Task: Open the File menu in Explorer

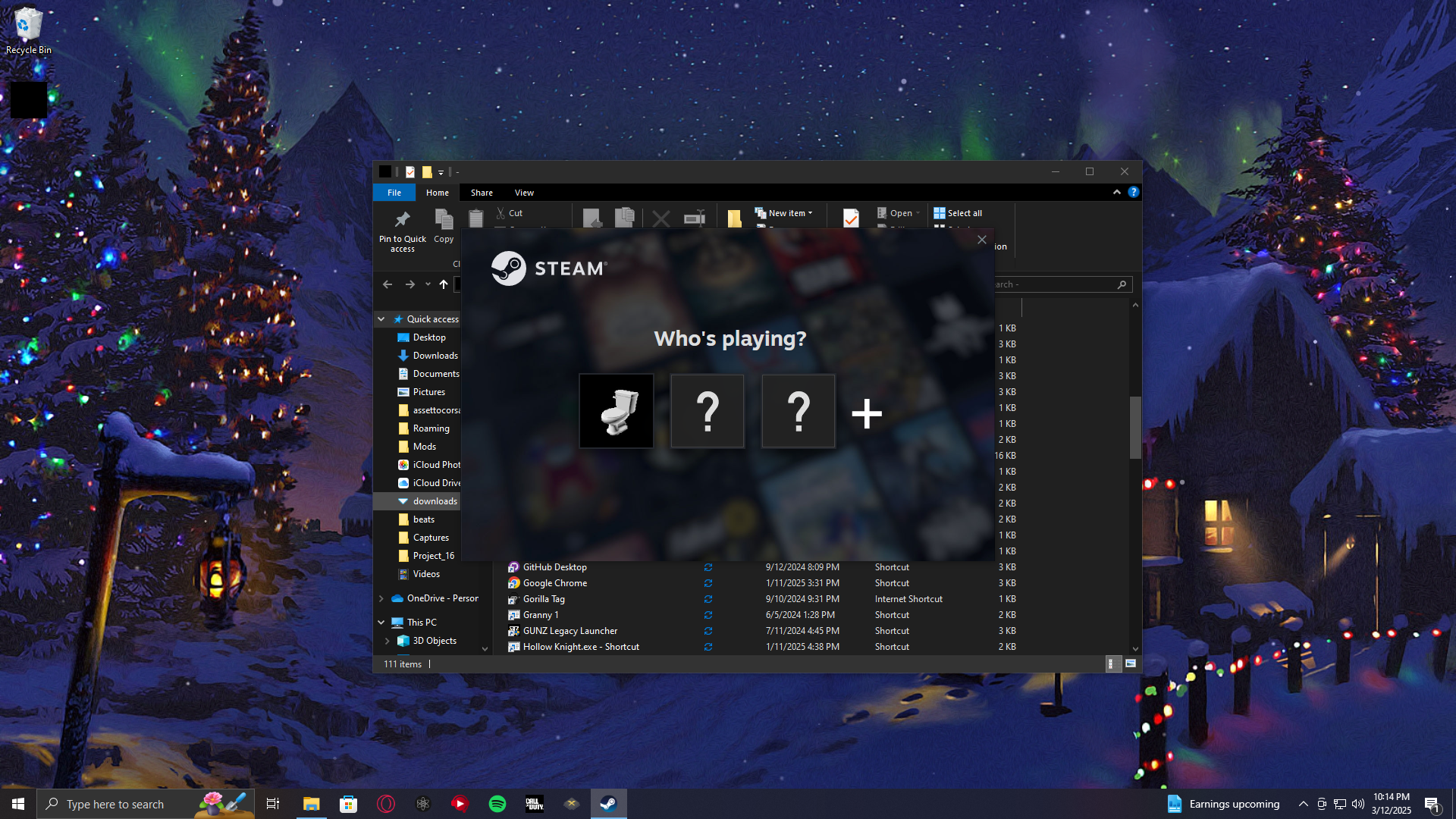Action: [x=394, y=193]
